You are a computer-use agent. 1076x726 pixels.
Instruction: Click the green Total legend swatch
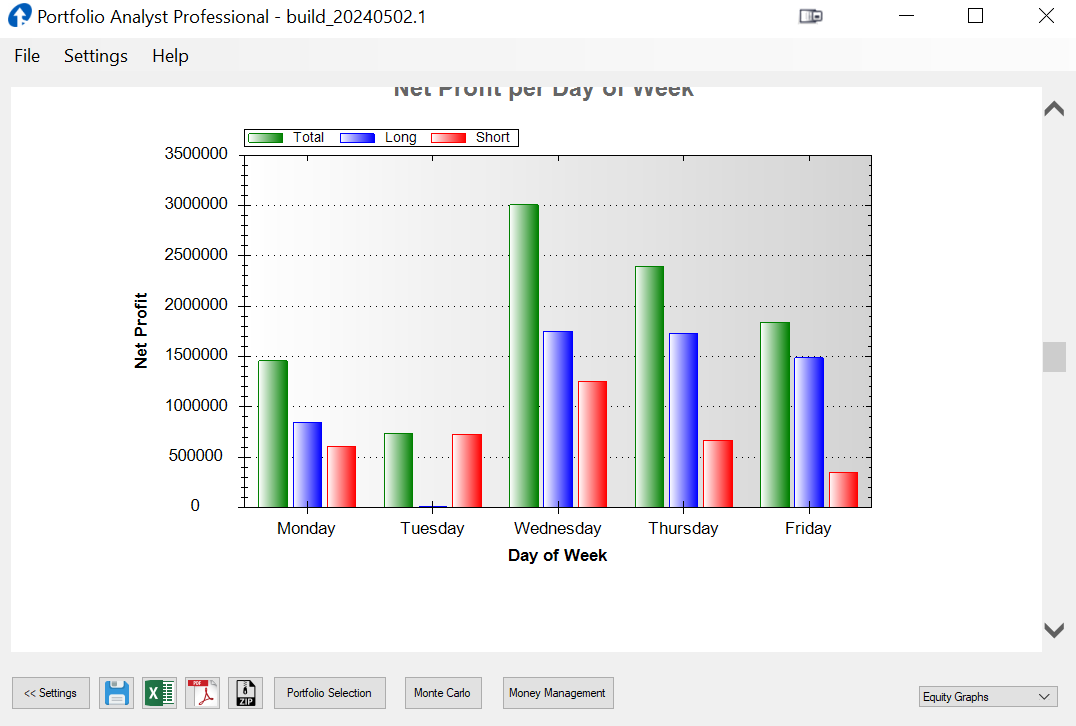tap(266, 138)
